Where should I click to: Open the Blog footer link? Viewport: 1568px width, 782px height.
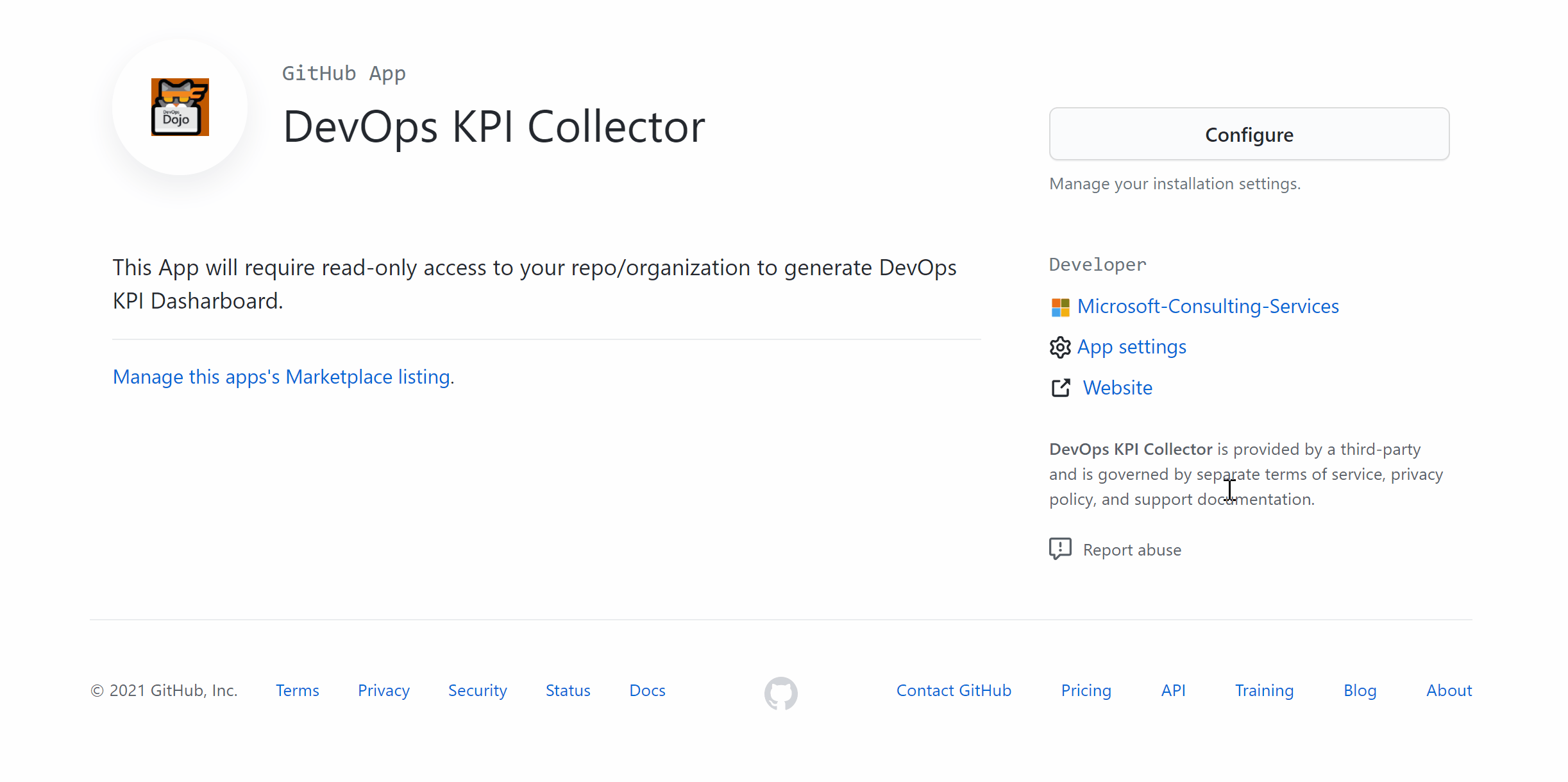click(1360, 690)
